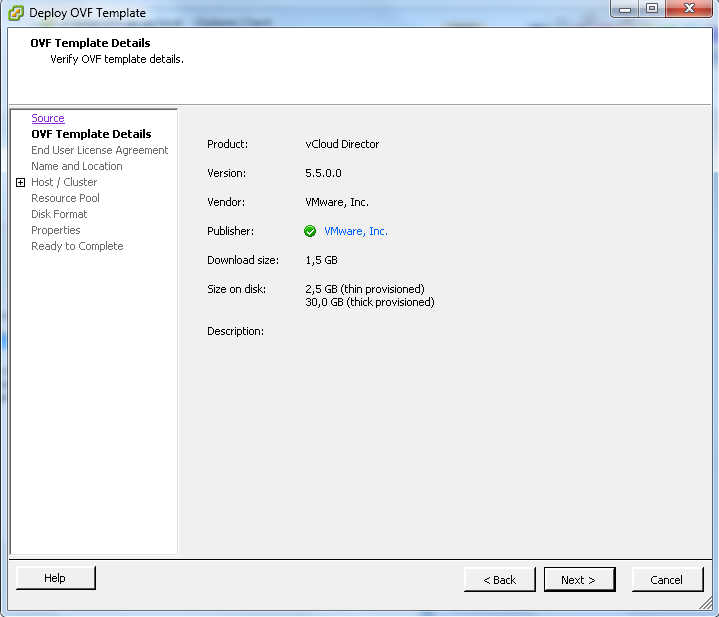Select Host / Cluster step label

point(64,182)
